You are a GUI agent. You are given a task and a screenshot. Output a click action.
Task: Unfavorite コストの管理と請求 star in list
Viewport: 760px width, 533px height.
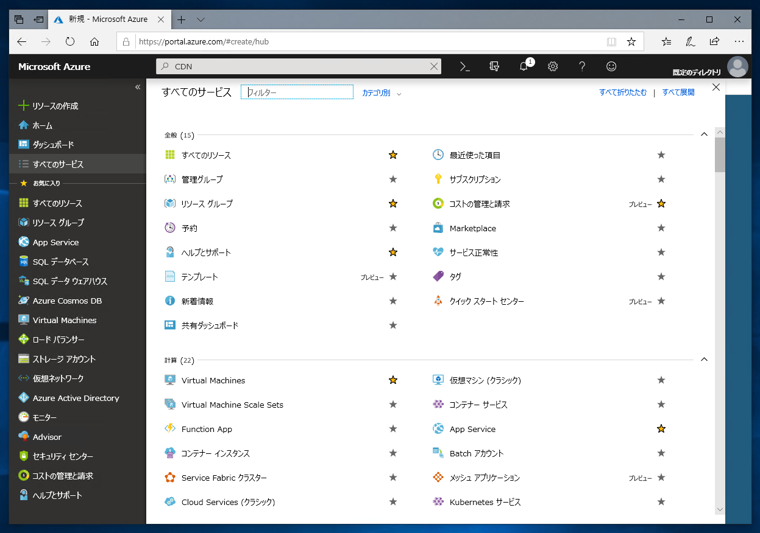tap(661, 204)
